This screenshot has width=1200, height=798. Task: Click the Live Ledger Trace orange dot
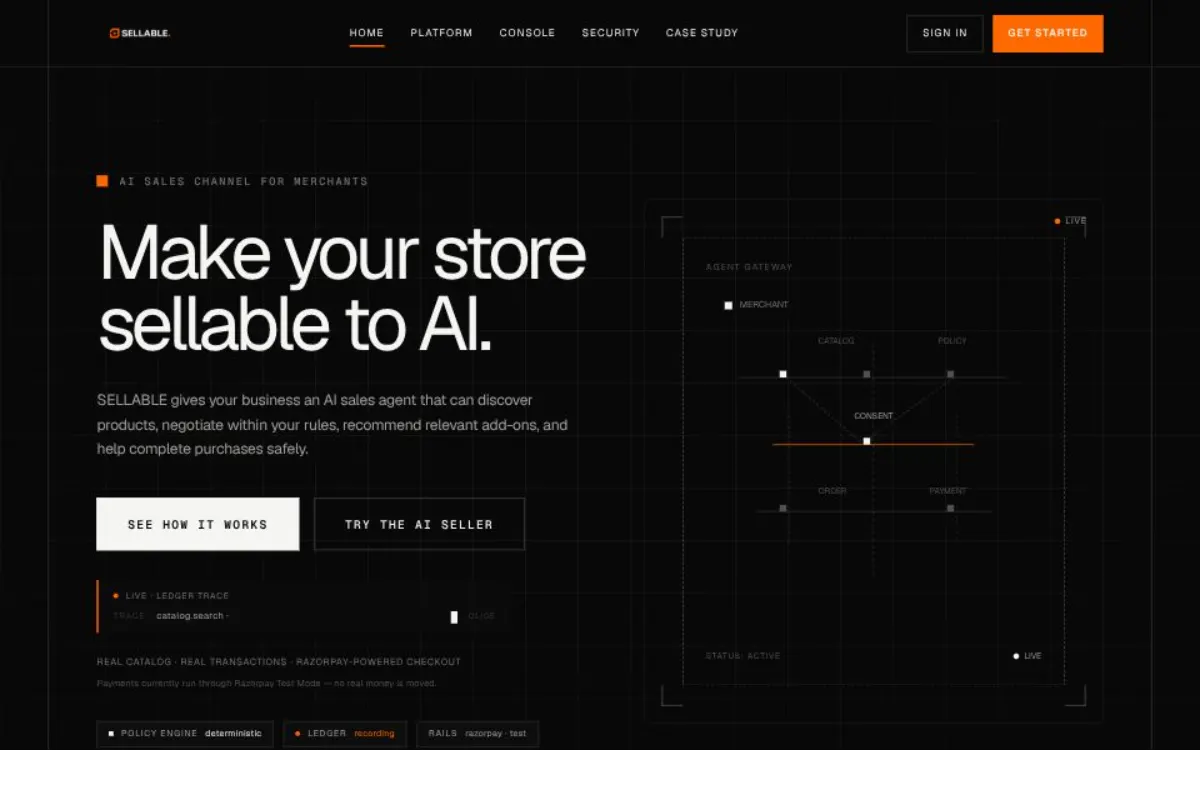116,596
